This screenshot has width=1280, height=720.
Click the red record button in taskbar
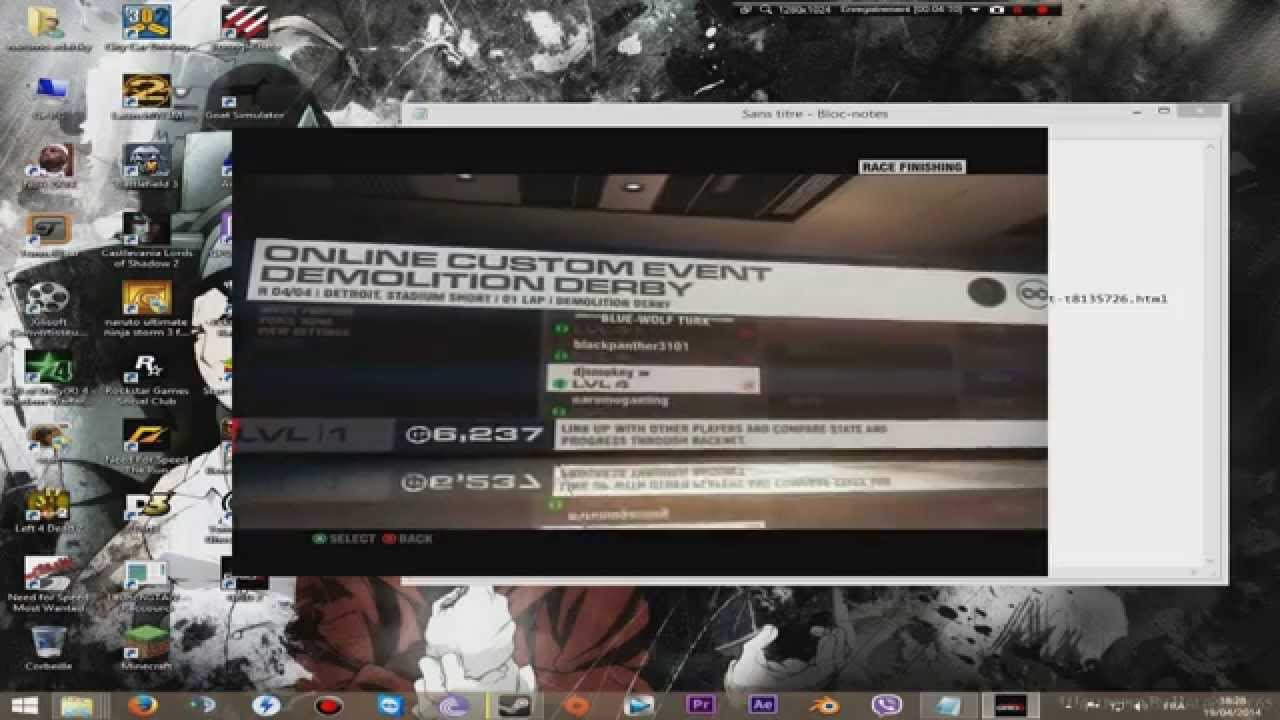point(328,705)
